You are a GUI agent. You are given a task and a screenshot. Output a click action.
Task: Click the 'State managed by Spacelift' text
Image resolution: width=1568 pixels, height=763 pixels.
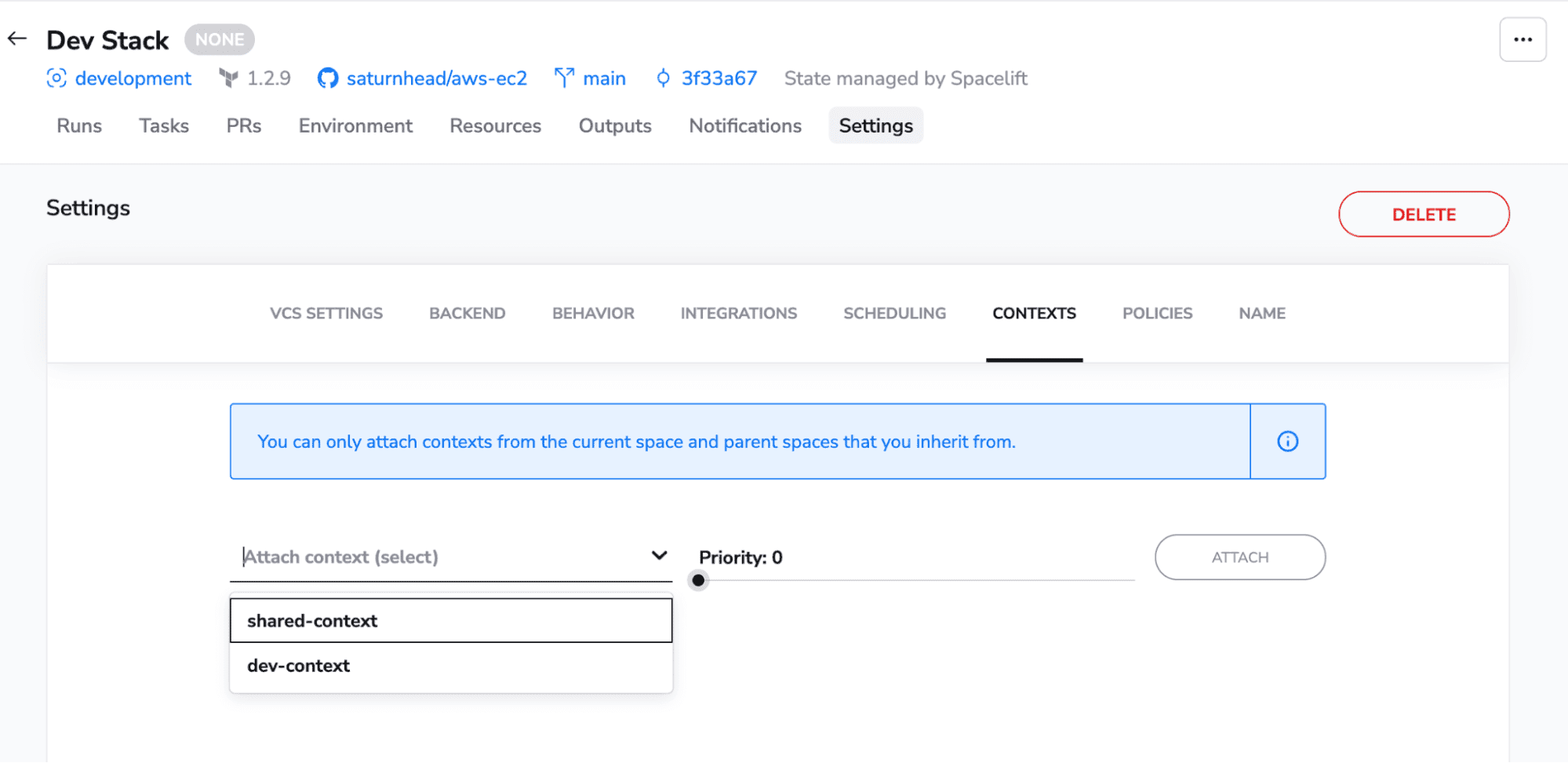coord(906,78)
